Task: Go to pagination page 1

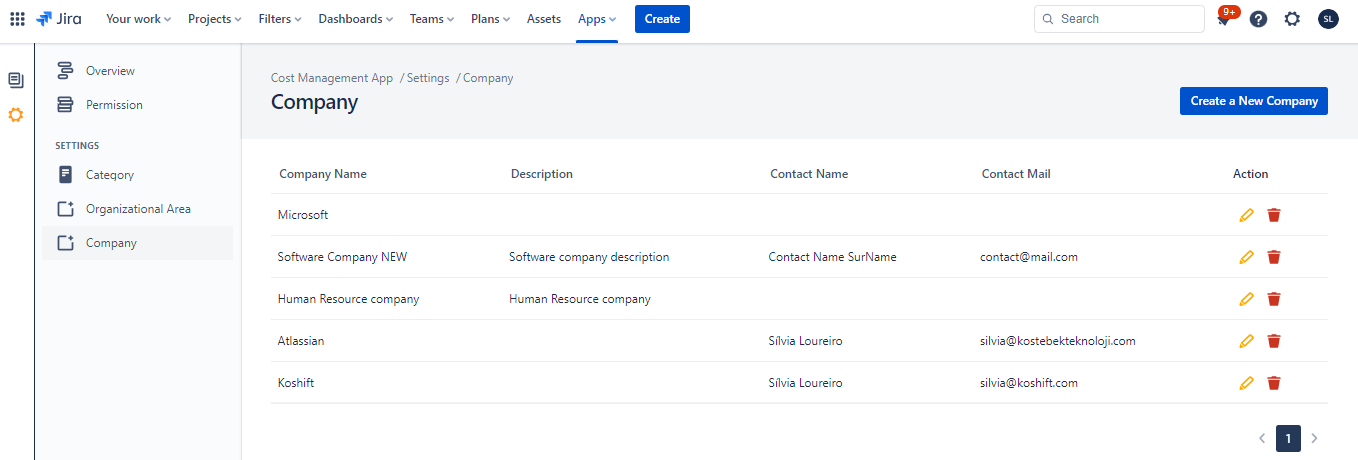Action: click(1288, 438)
